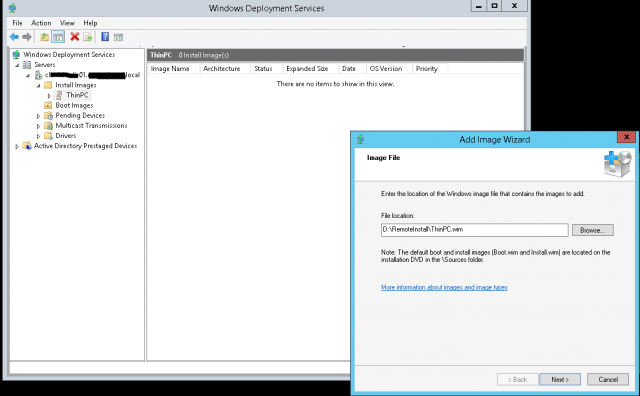Viewport: 640px width, 396px height.
Task: Expand Active Directory Prestaged Devices node
Action: click(17, 146)
